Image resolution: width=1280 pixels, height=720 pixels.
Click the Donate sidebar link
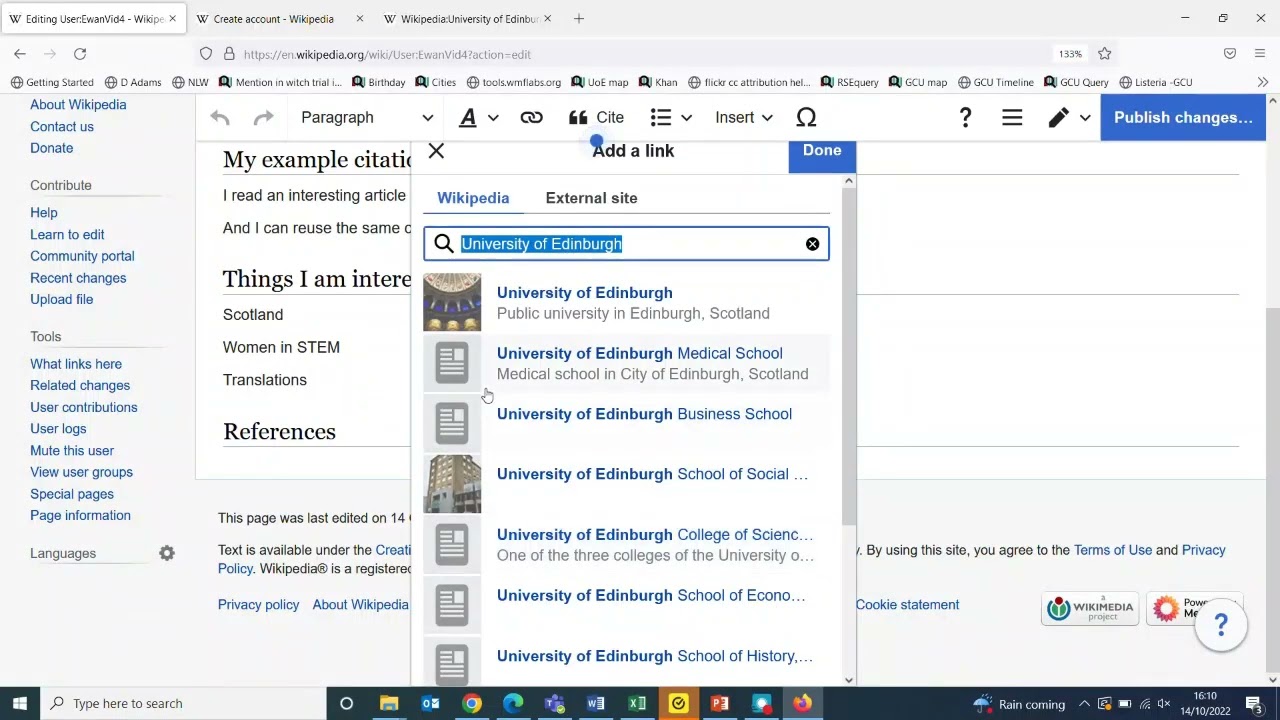(51, 148)
